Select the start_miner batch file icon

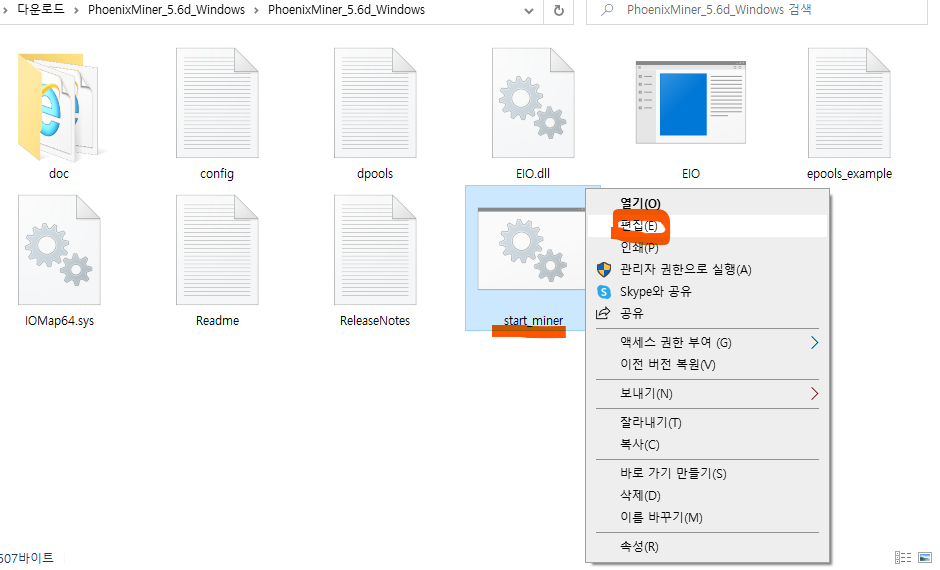click(x=531, y=249)
